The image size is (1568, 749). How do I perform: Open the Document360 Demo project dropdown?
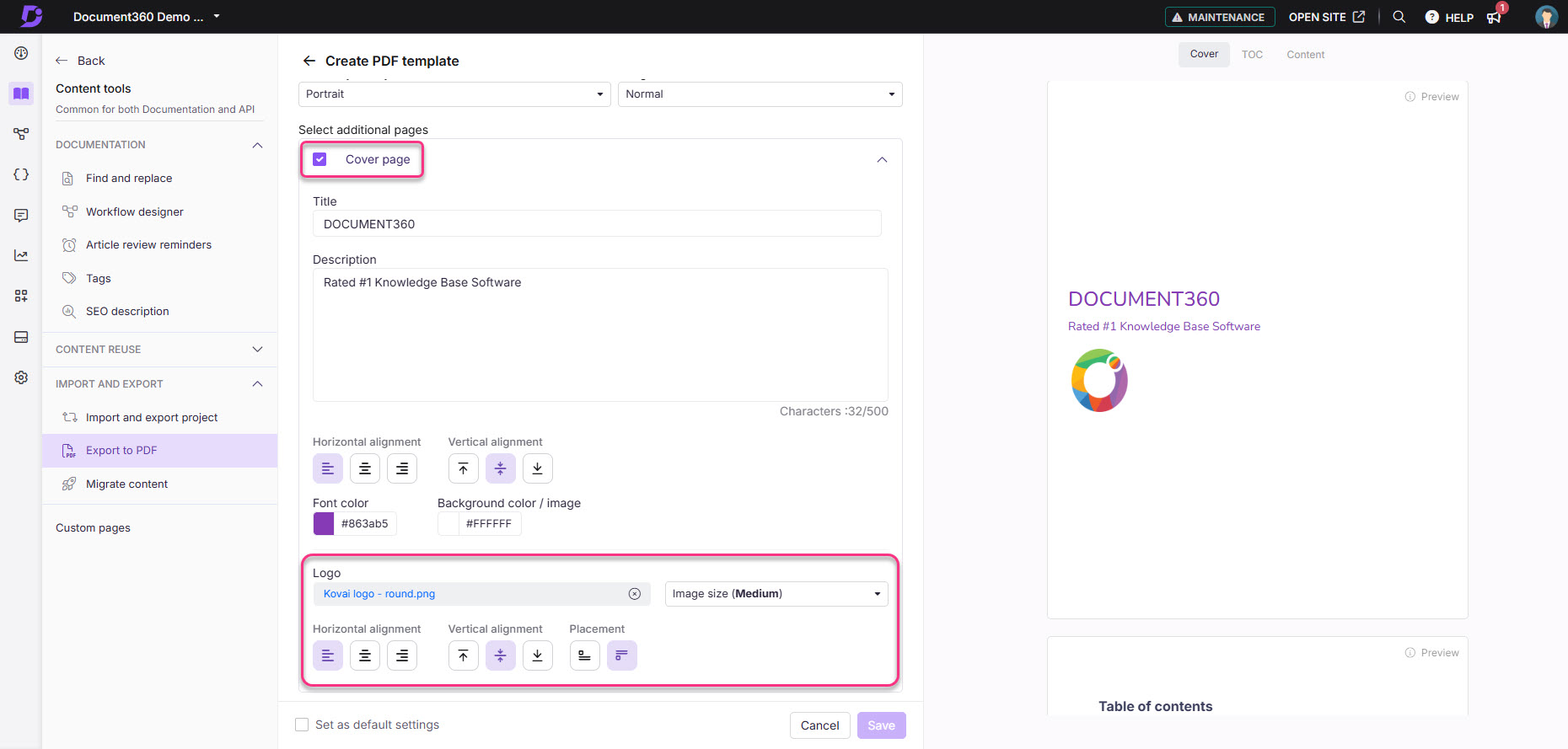point(146,17)
